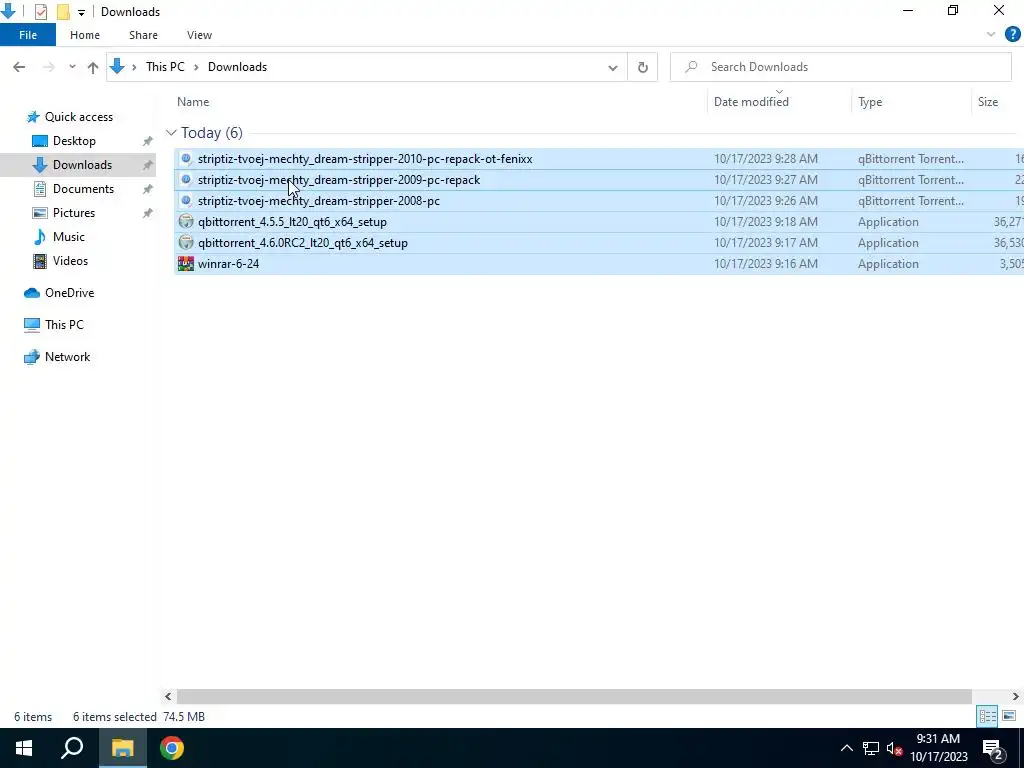This screenshot has height=768, width=1024.
Task: Click the pin icon beside Pictures
Action: click(x=148, y=213)
